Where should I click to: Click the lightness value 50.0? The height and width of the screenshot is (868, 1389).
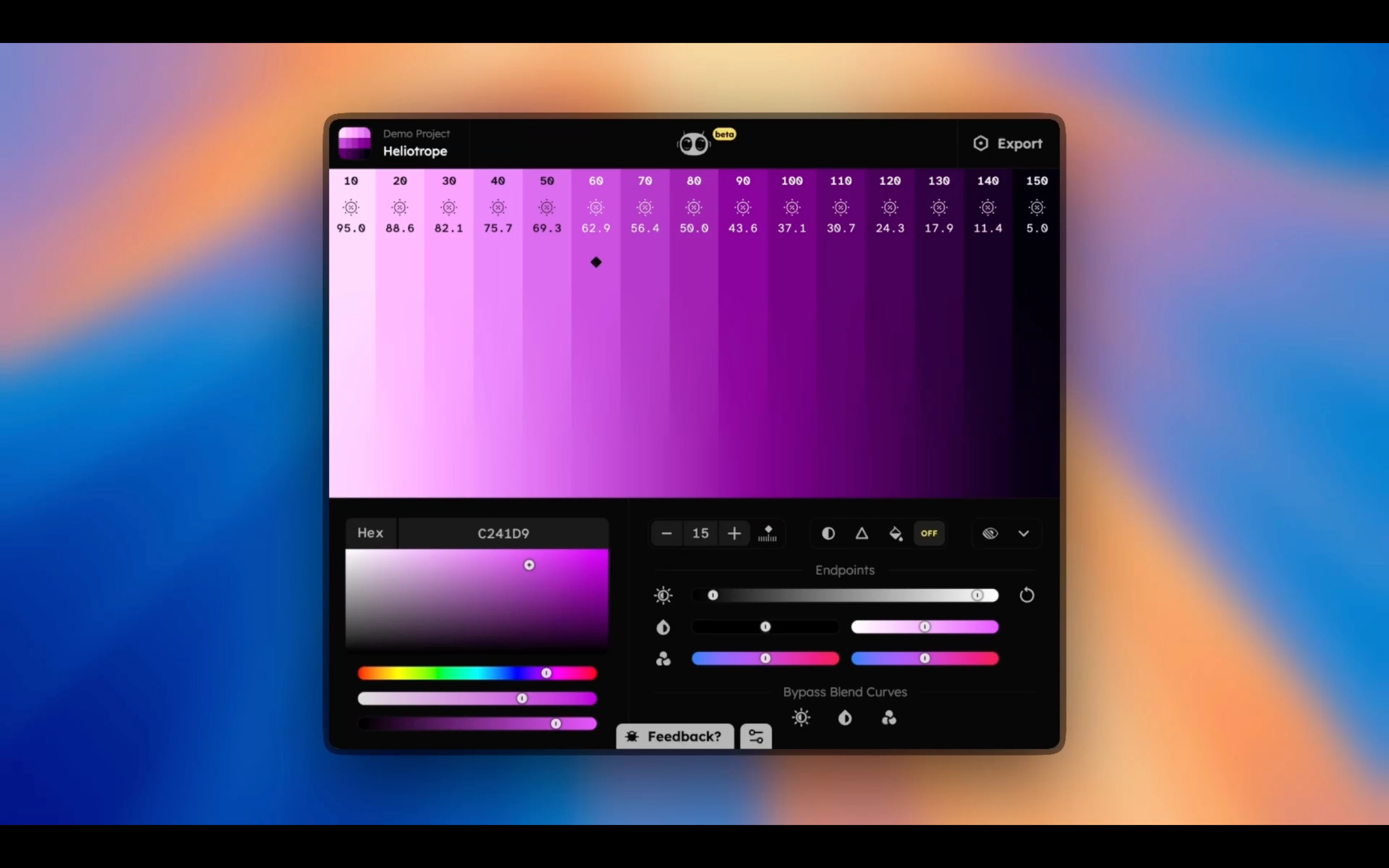pyautogui.click(x=694, y=229)
